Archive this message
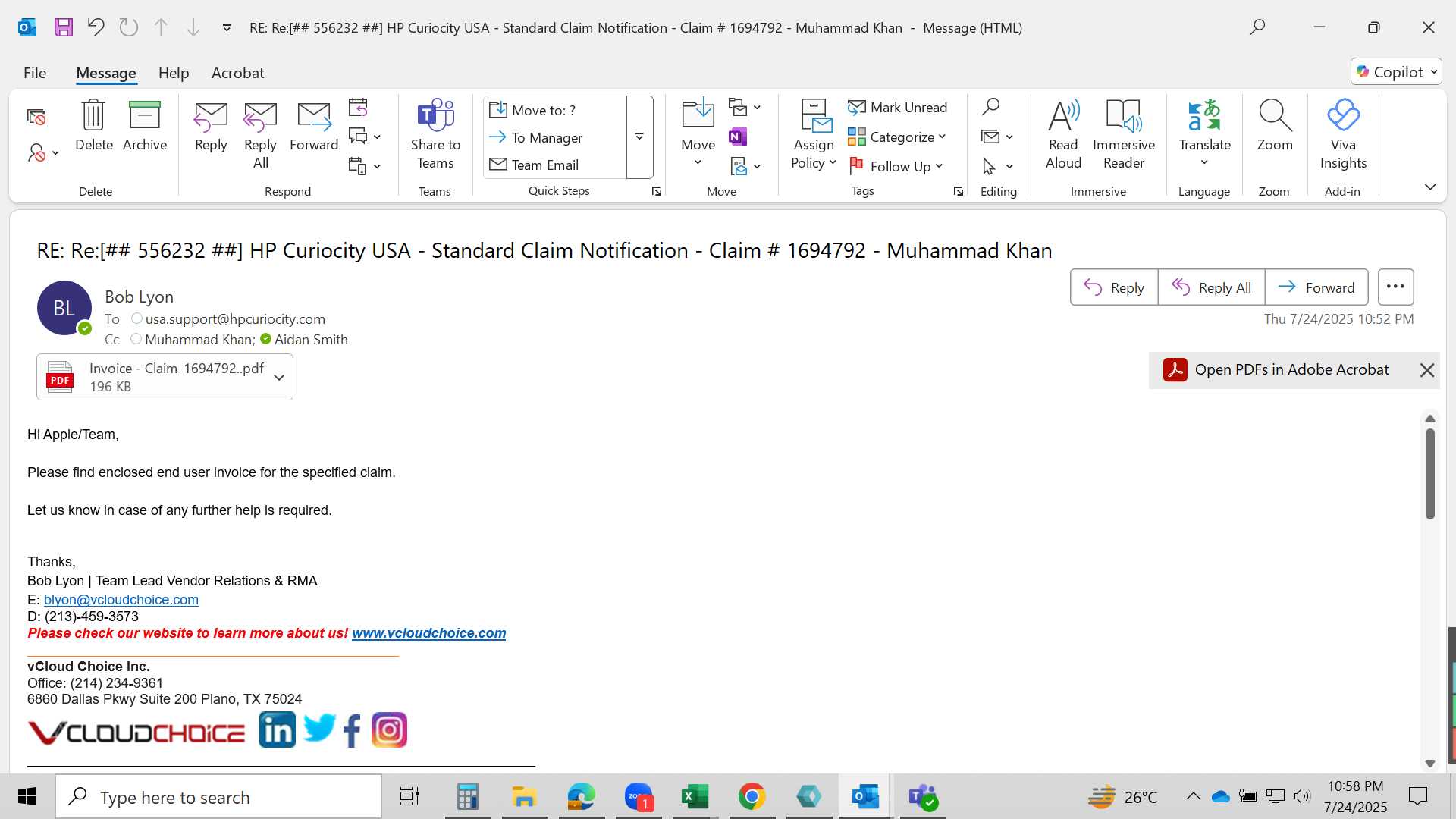 [x=145, y=127]
